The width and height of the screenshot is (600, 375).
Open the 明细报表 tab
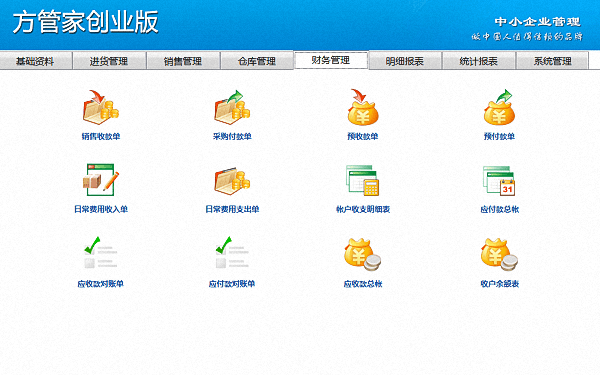[405, 61]
